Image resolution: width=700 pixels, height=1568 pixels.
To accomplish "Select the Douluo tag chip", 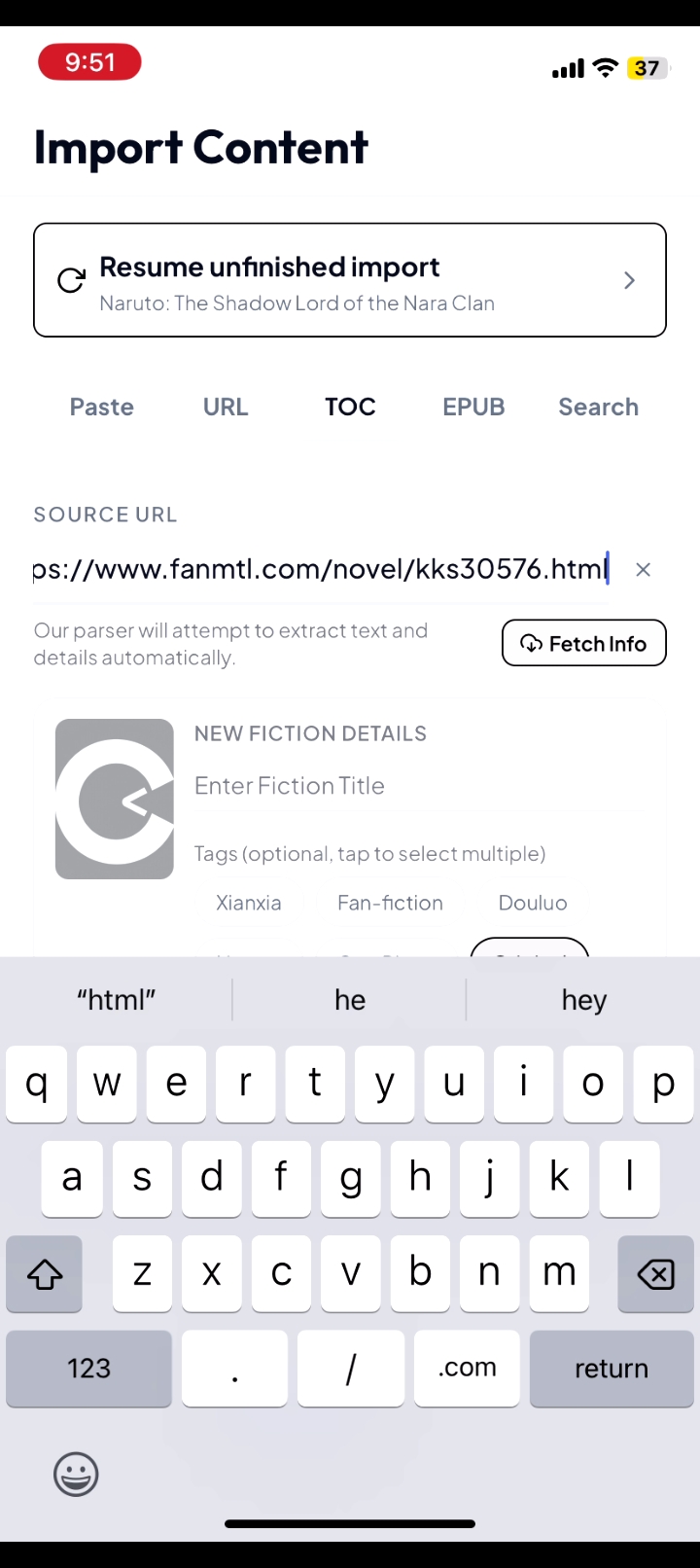I will 533,903.
